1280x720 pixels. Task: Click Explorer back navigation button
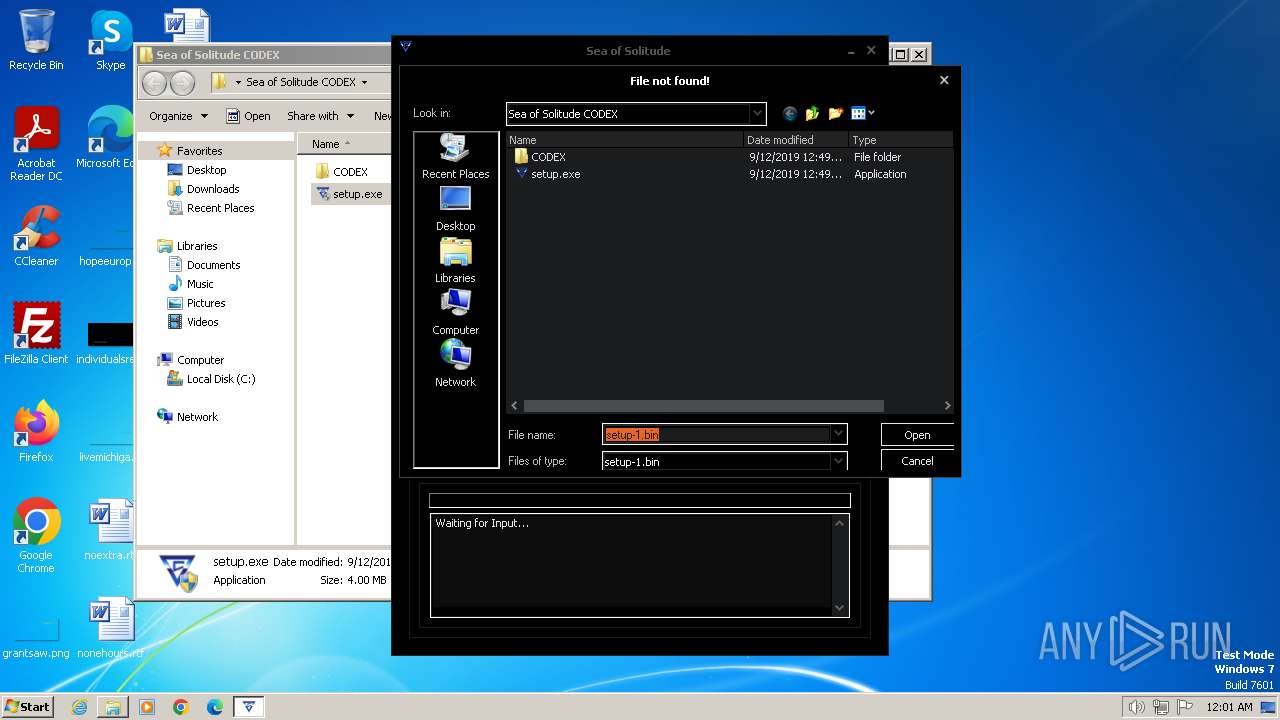click(x=154, y=82)
